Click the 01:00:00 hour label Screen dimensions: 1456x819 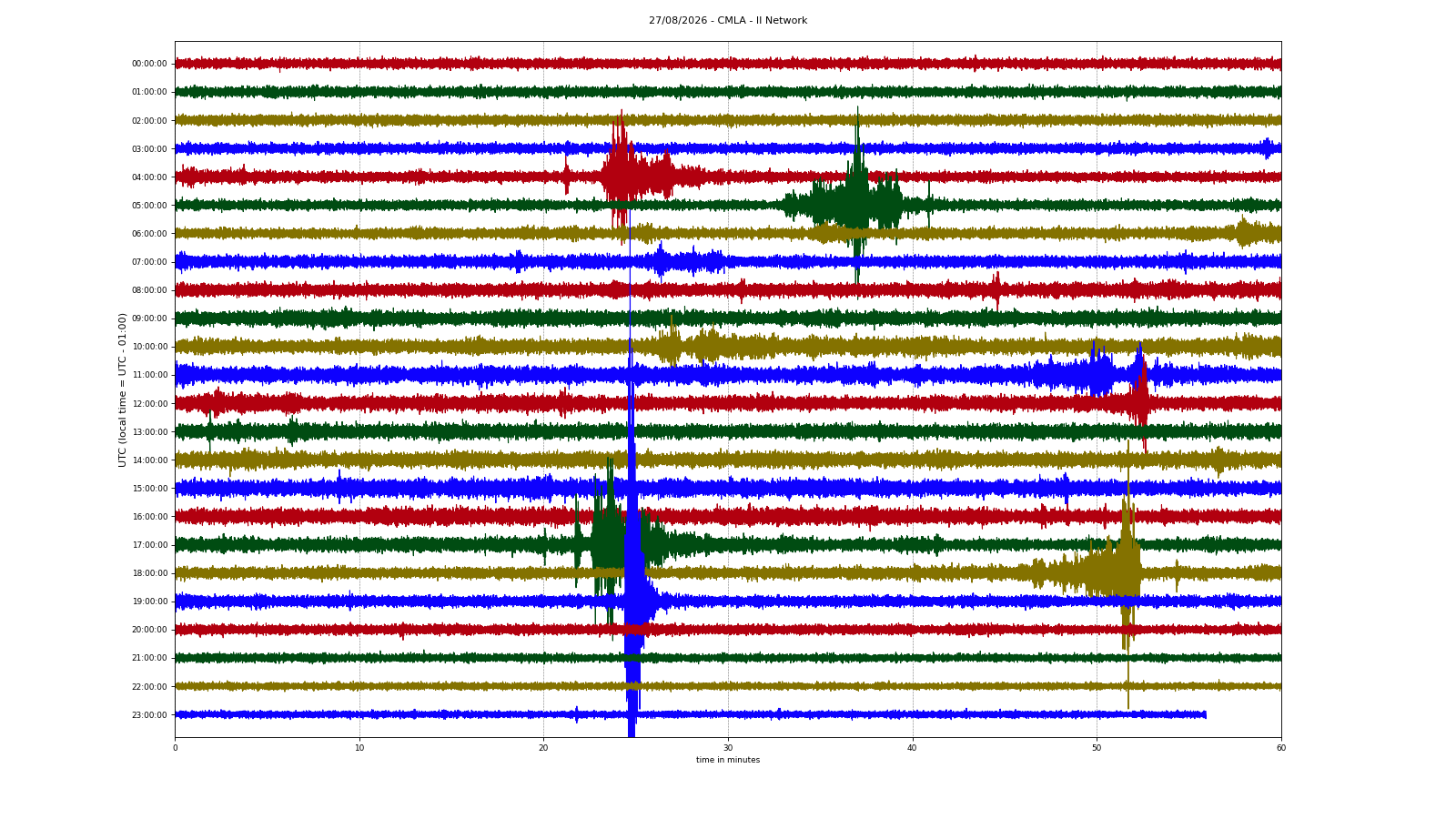pyautogui.click(x=149, y=92)
